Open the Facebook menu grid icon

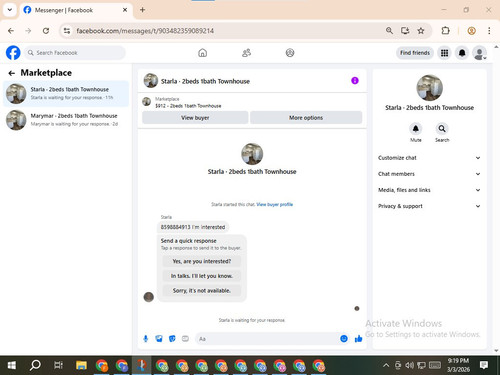[444, 53]
